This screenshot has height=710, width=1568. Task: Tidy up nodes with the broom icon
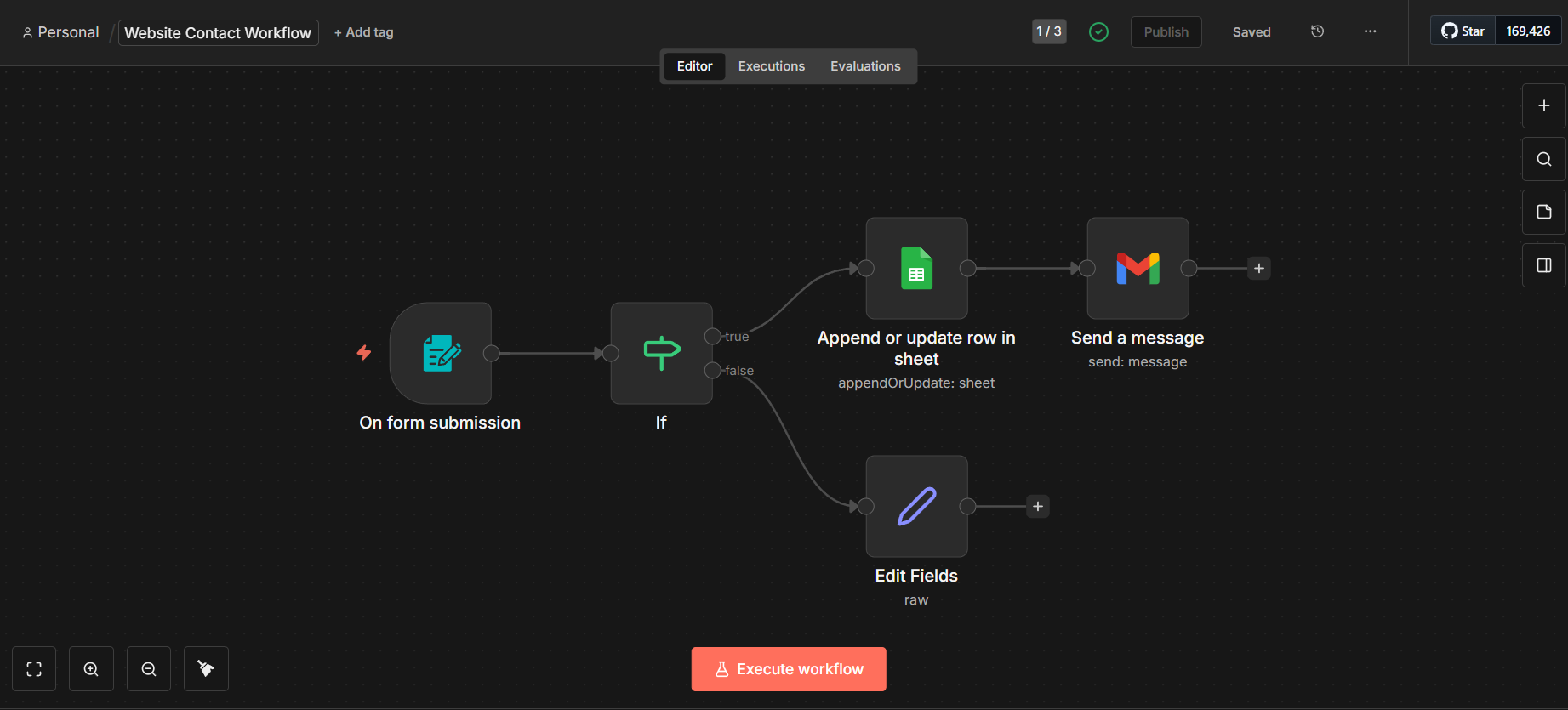point(206,669)
